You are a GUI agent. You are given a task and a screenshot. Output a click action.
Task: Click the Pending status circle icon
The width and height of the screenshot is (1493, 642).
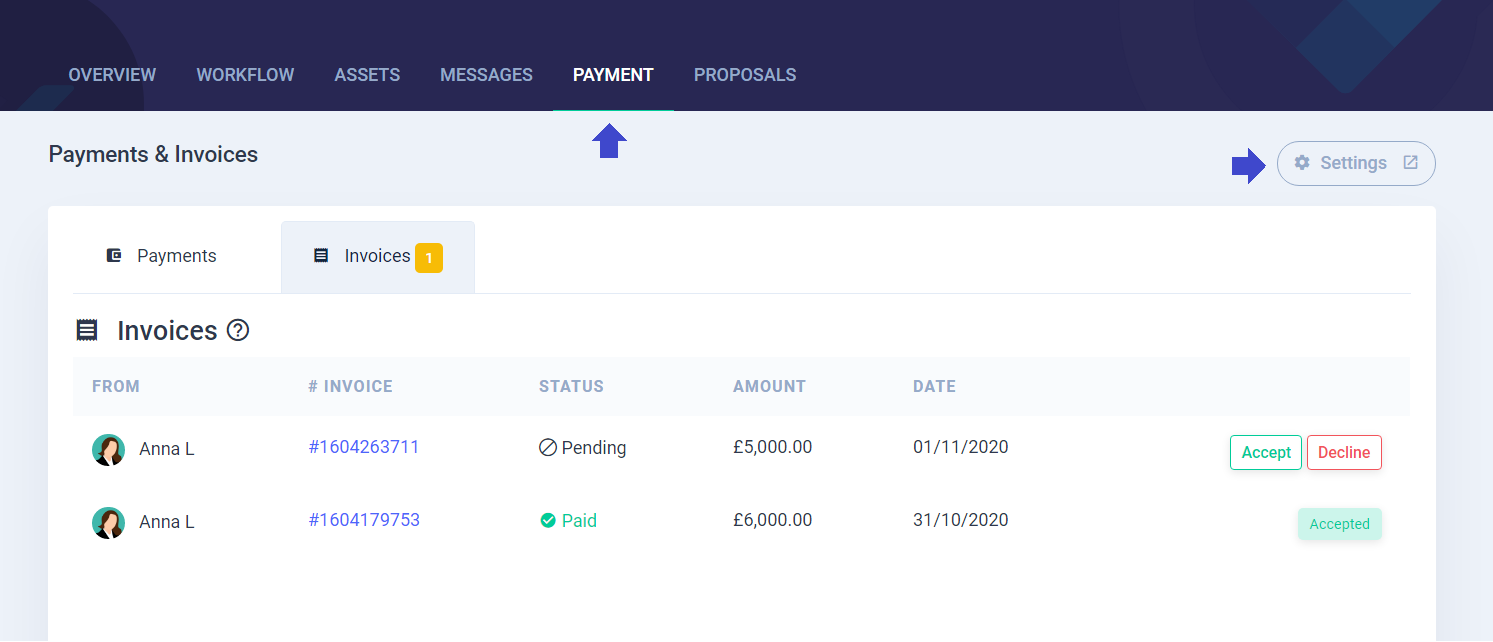tap(548, 448)
